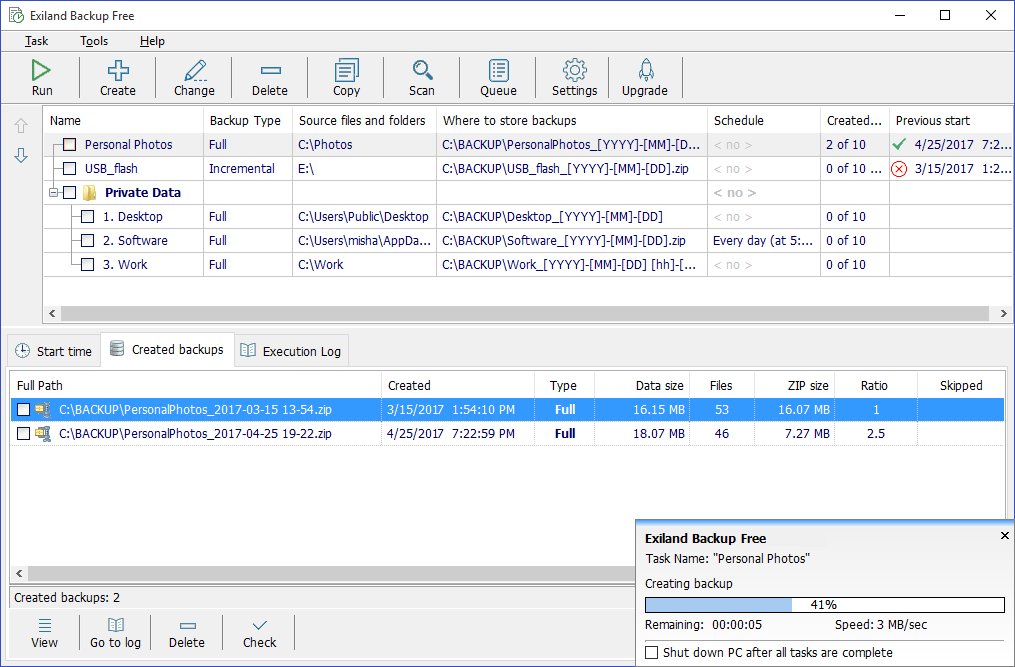Viewport: 1015px width, 667px height.
Task: Tick checkbox for PersonalPhotos_2017-03-15 13-54.zip
Action: pos(23,410)
